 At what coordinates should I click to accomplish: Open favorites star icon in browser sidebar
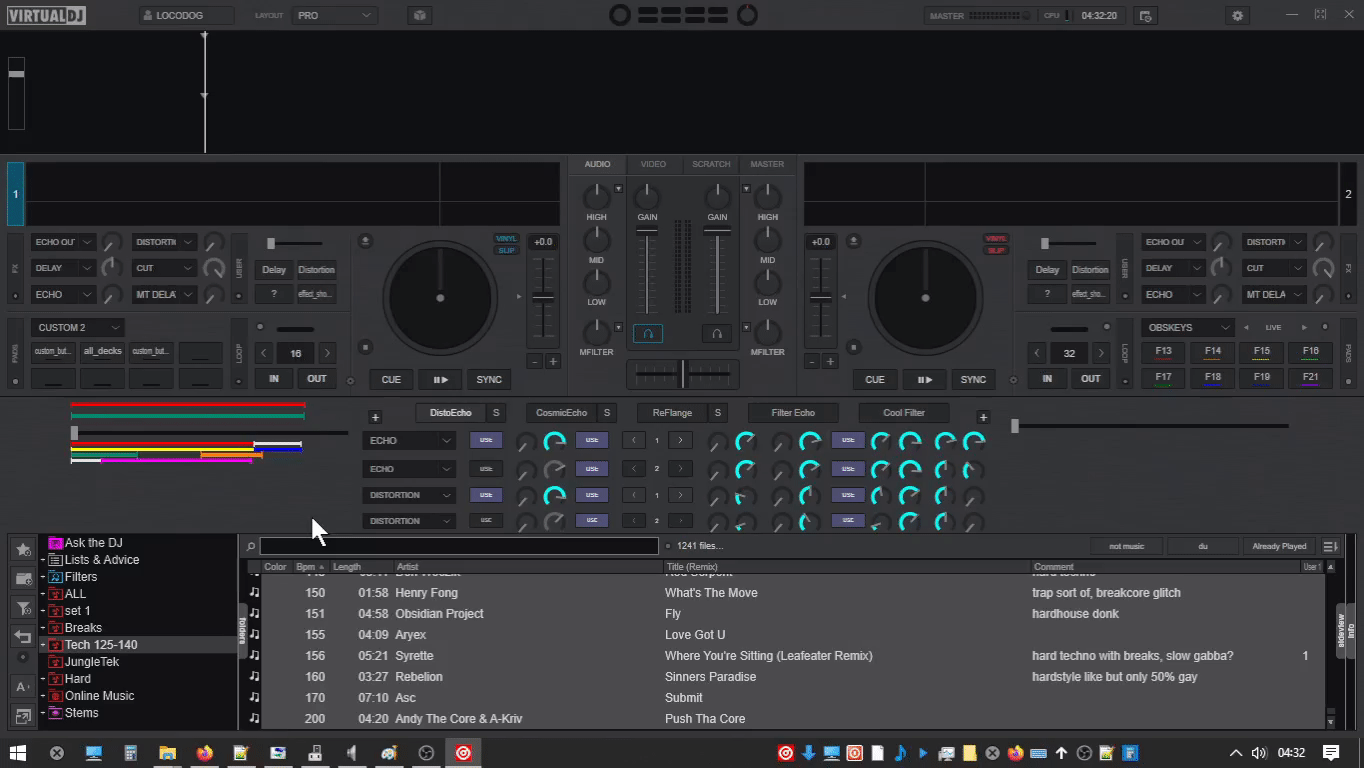click(x=23, y=550)
